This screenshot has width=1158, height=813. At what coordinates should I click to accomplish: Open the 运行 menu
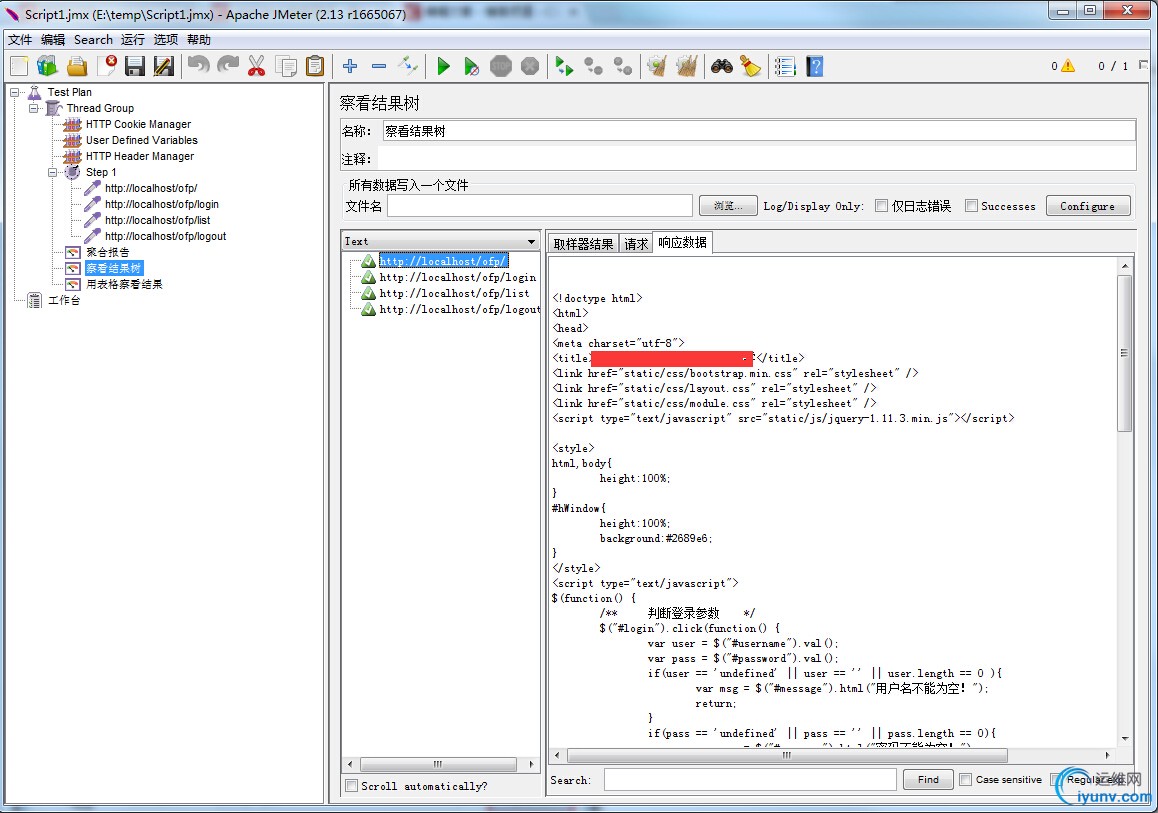click(x=133, y=39)
